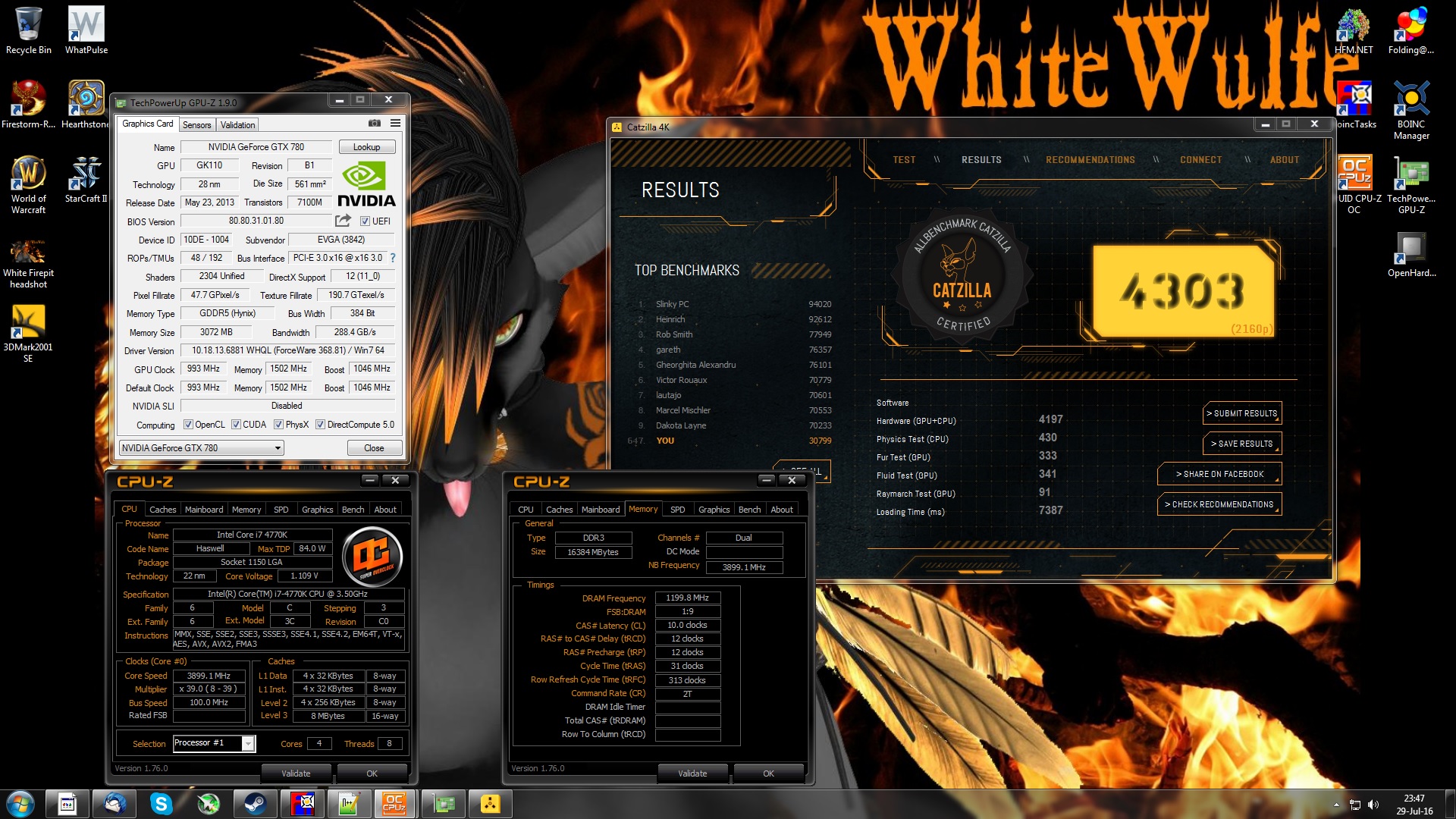
Task: Click the network tray icon
Action: coord(1354,805)
